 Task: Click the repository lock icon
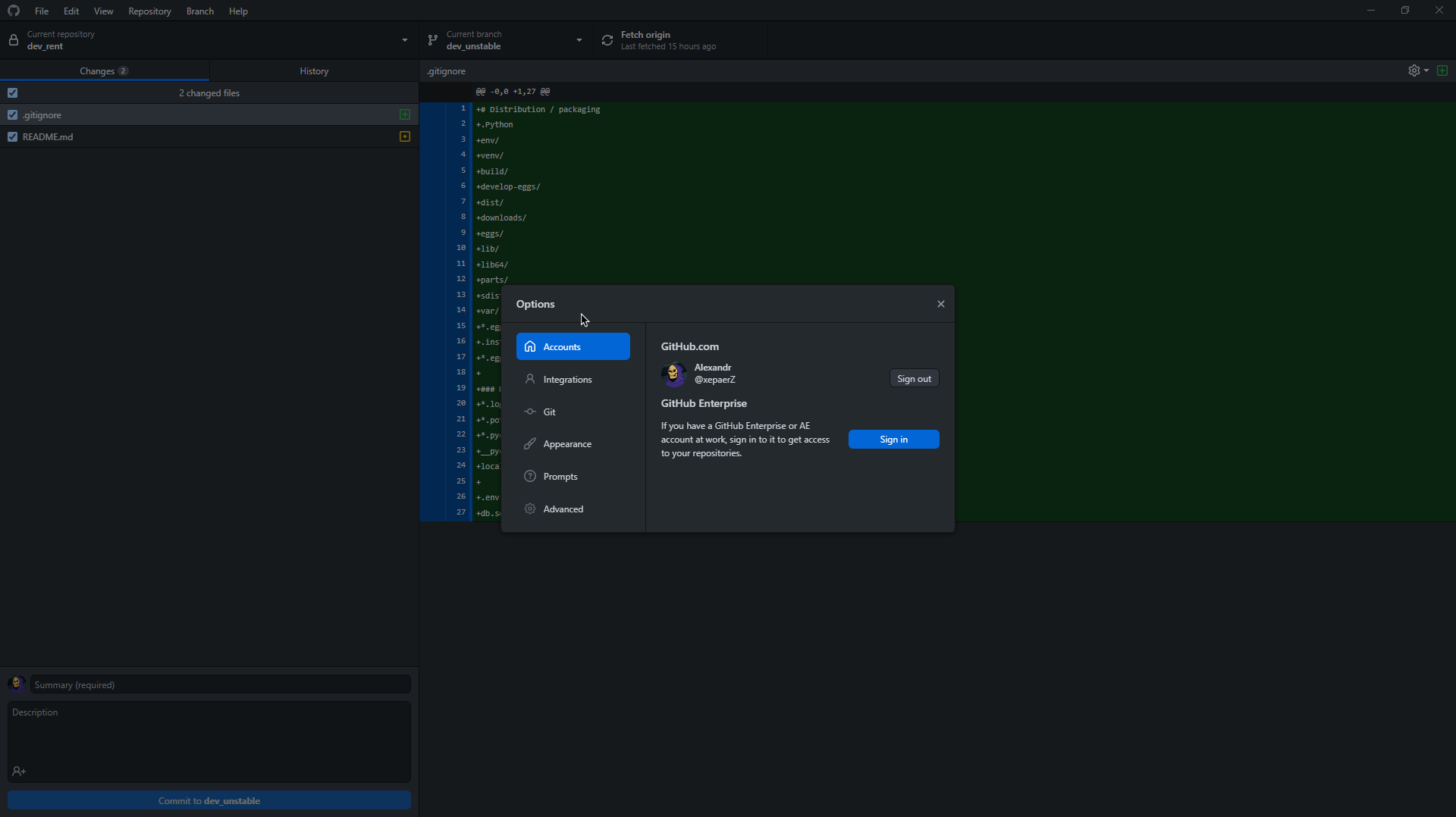(14, 40)
